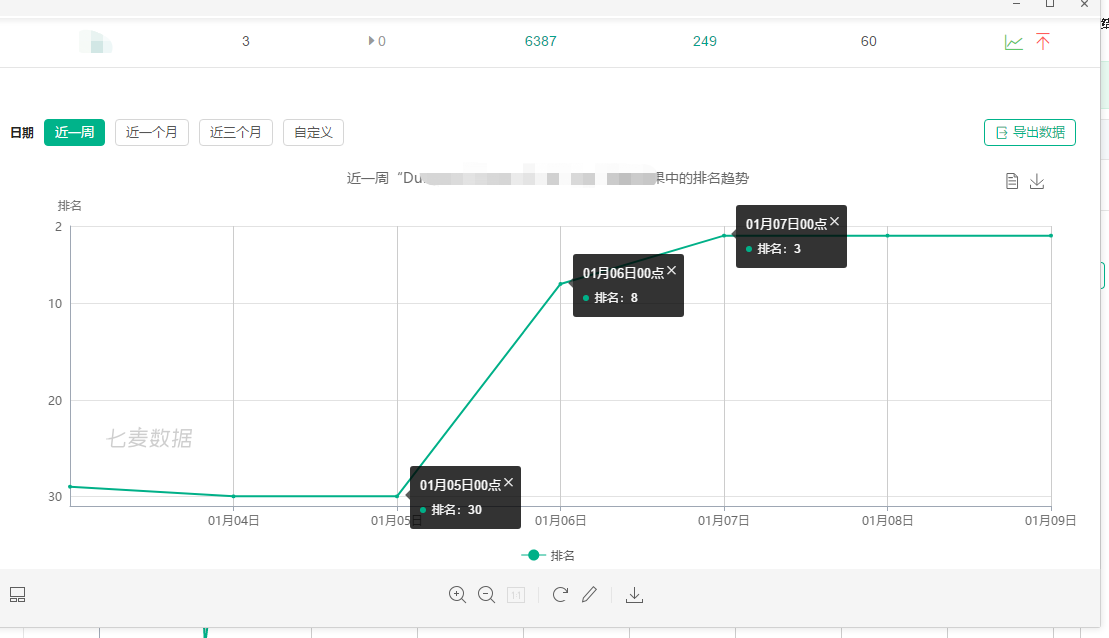Select the 近一周 date range
Image resolution: width=1109 pixels, height=638 pixels.
[74, 132]
